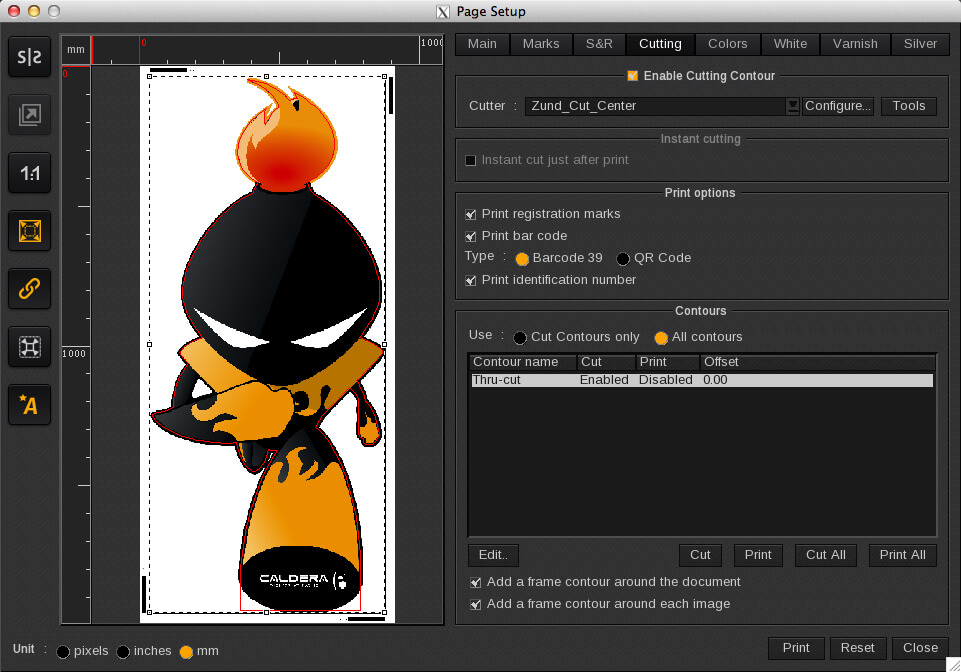Open the Silver tab
The image size is (961, 672).
pyautogui.click(x=920, y=44)
